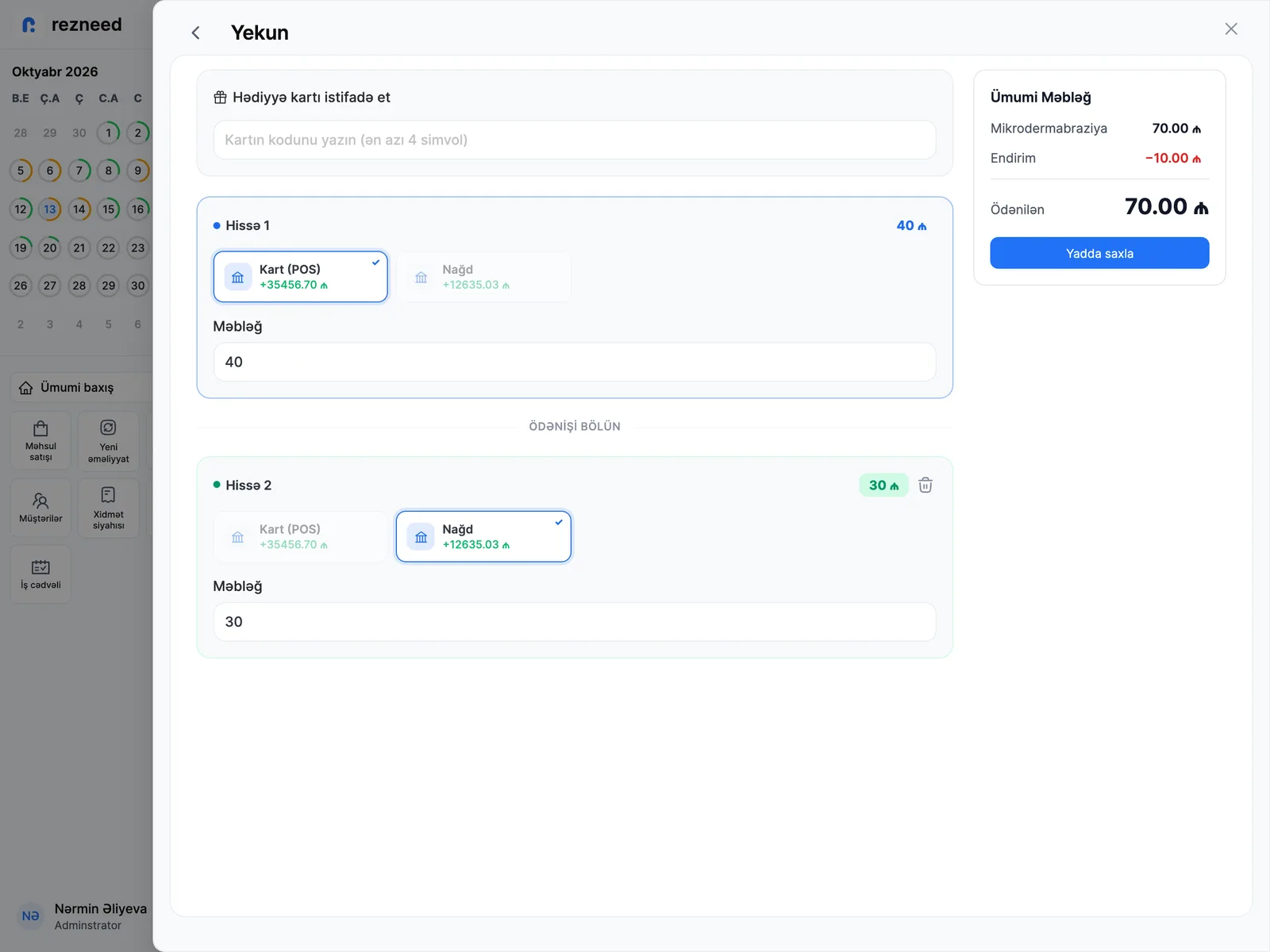
Task: Select October 13 in the calendar
Action: 50,209
